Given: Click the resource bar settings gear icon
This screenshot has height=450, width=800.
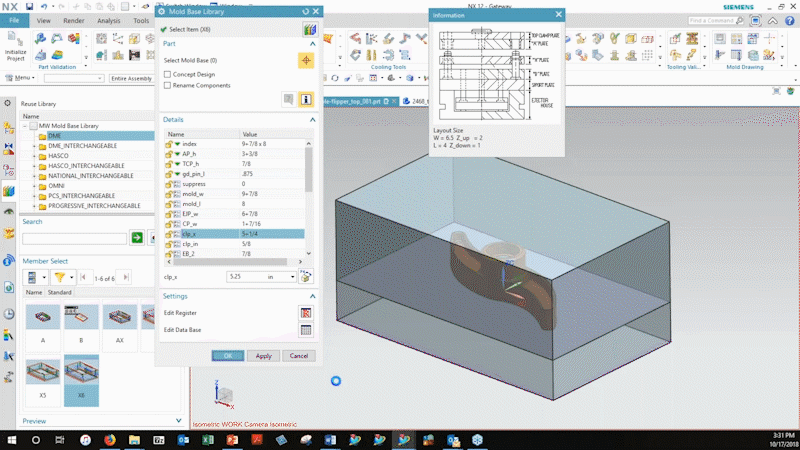Looking at the screenshot, I should pyautogui.click(x=8, y=103).
